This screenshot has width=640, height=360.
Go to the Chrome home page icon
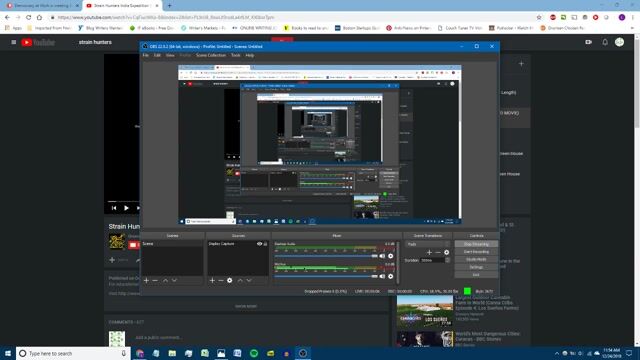click(x=39, y=17)
